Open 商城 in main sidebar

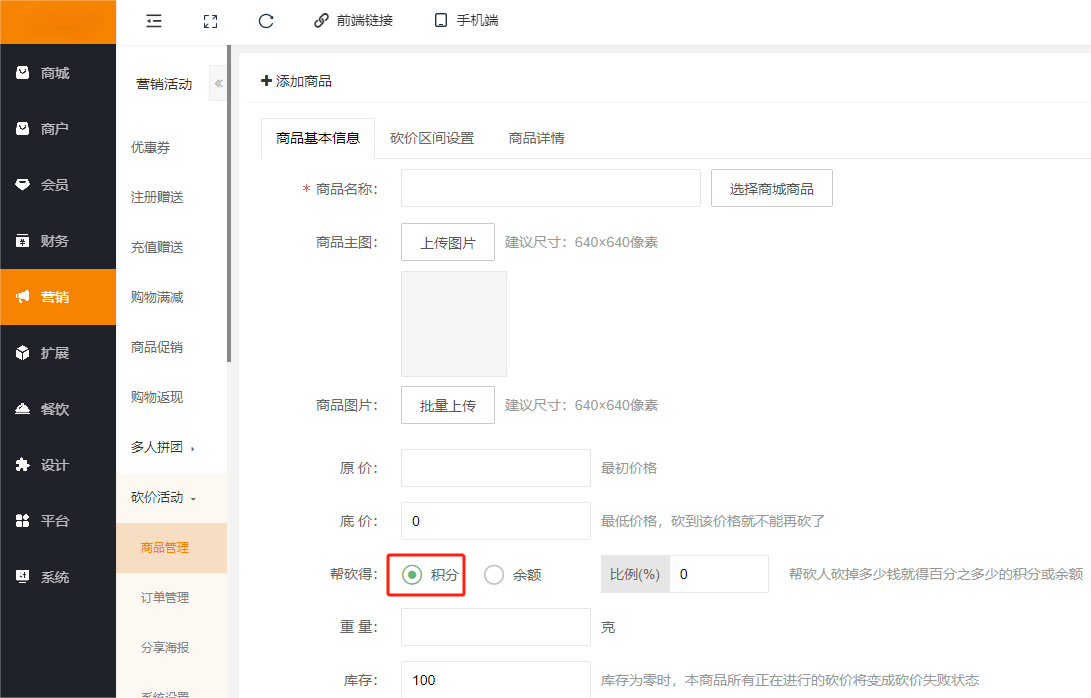tap(57, 73)
